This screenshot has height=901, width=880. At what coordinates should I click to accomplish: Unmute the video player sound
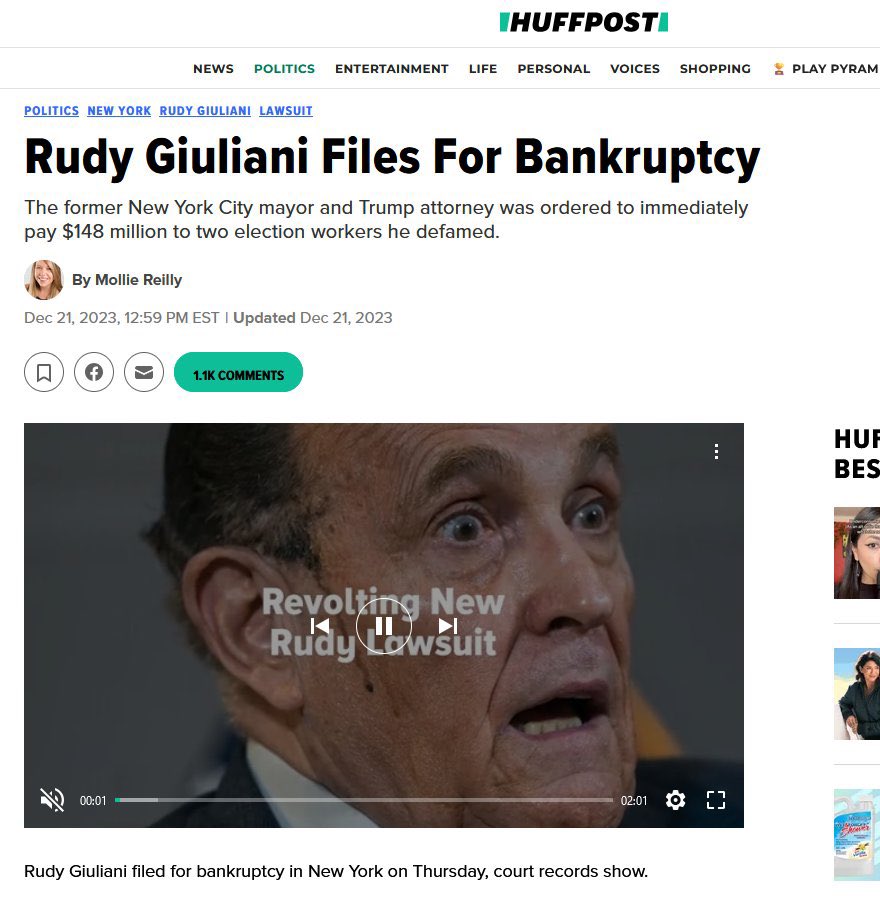point(52,800)
